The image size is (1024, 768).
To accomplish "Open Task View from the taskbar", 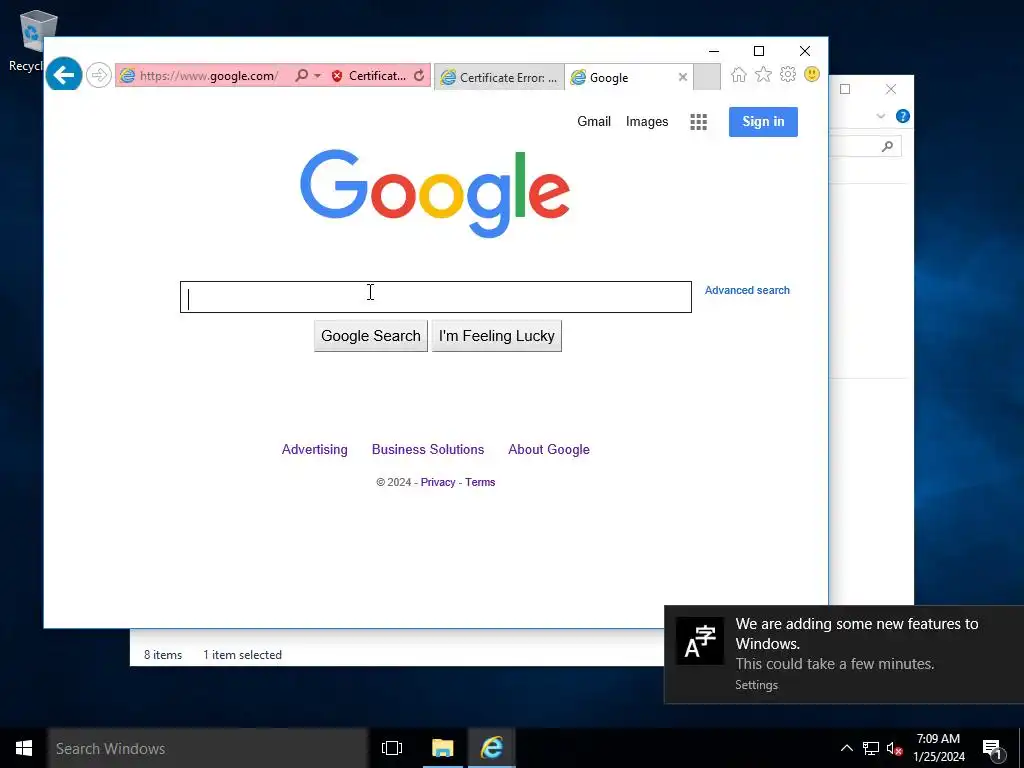I will point(392,748).
